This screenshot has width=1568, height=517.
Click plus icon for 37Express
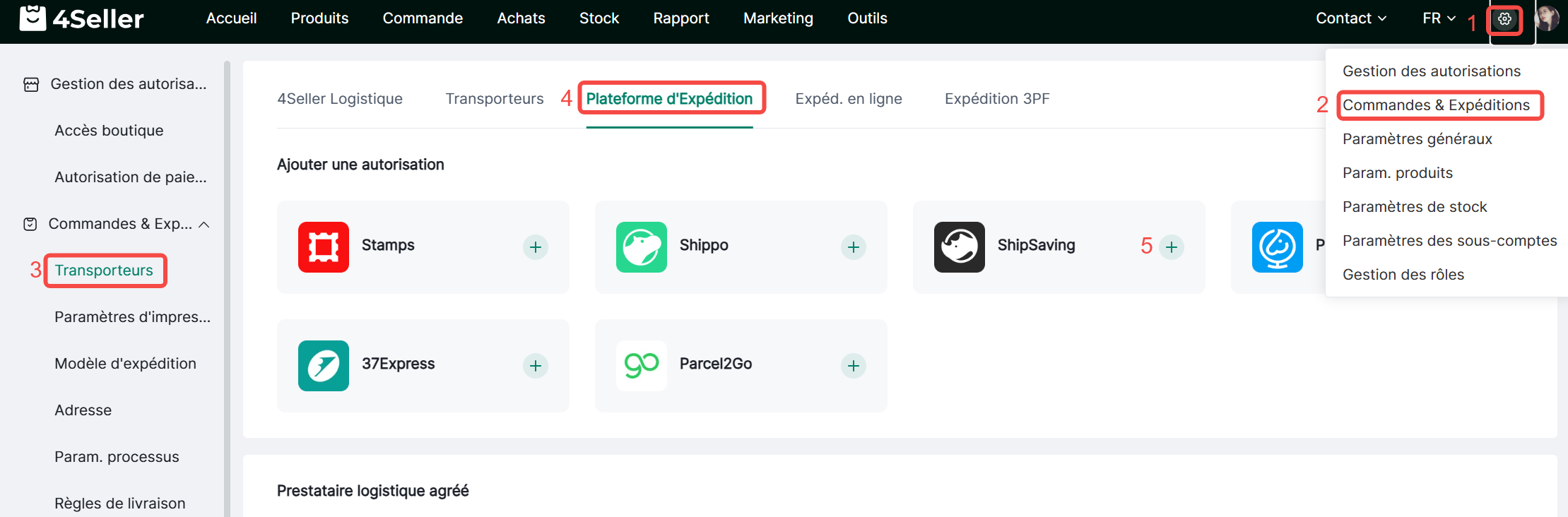pos(536,366)
